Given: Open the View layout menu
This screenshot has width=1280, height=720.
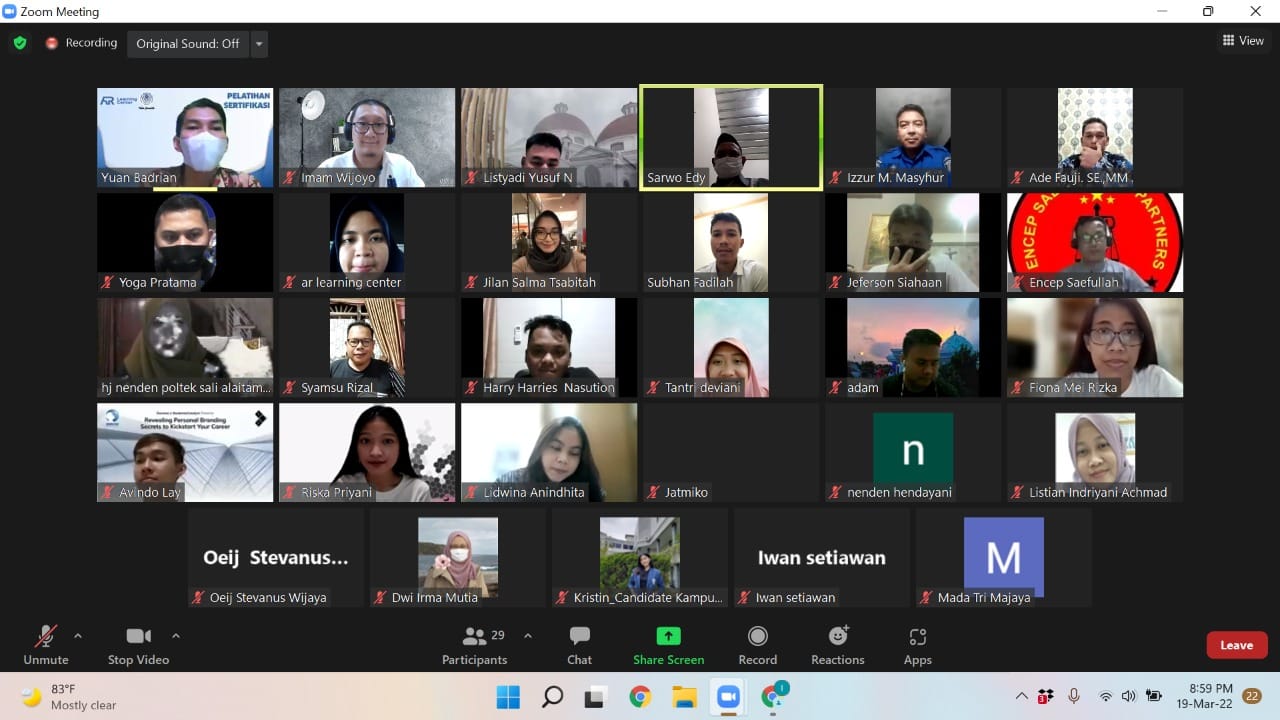Looking at the screenshot, I should point(1243,41).
